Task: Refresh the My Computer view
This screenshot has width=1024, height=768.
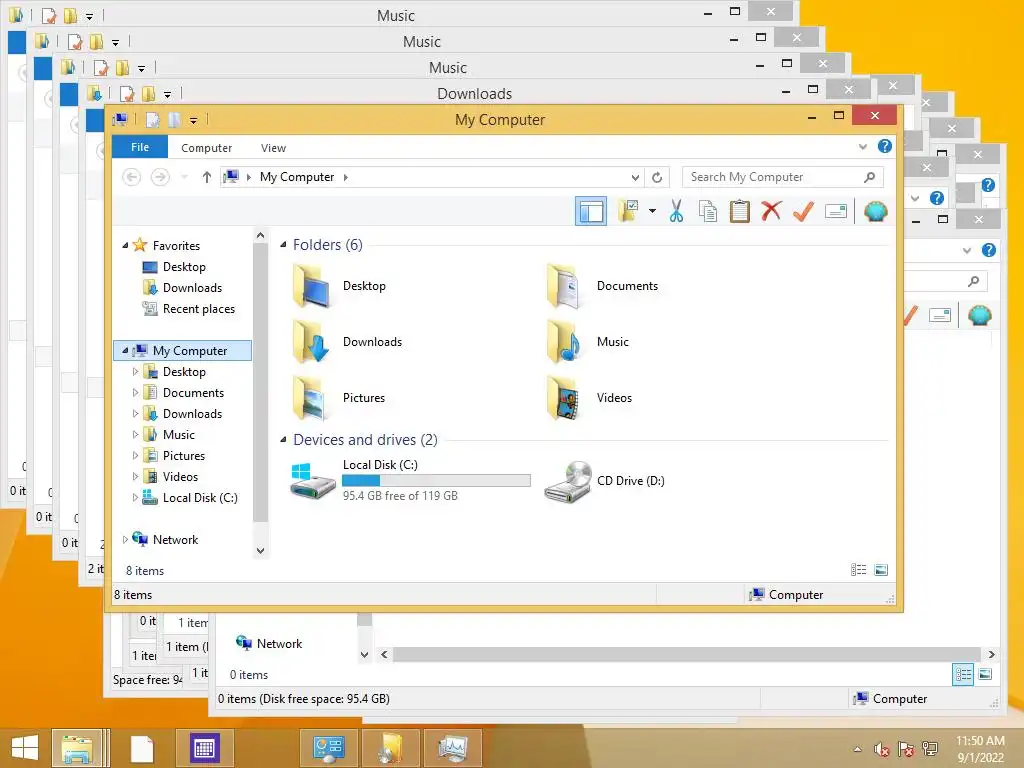Action: (x=657, y=177)
